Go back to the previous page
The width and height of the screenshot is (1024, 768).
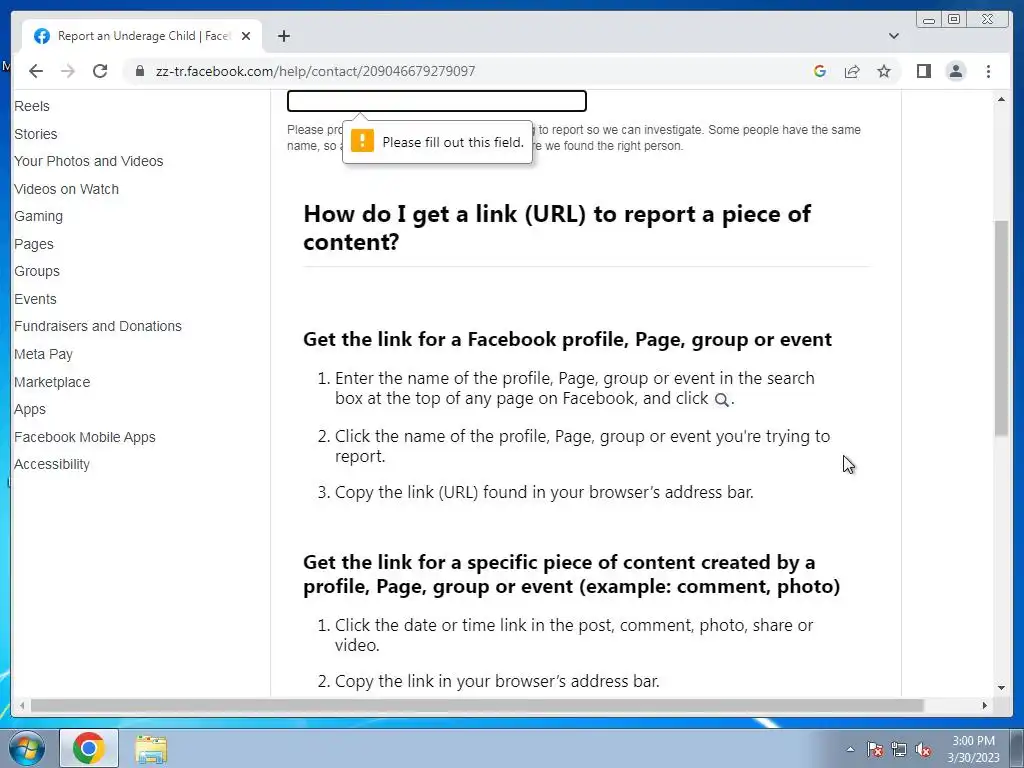[x=36, y=71]
